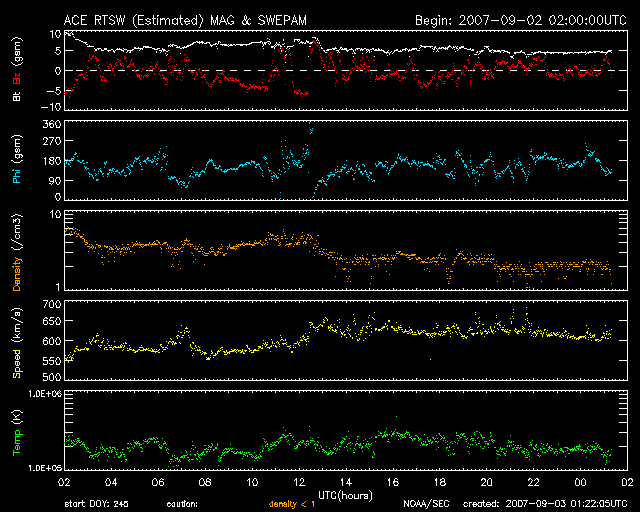Click the 'UTC(hours)' axis title
This screenshot has height=512, width=640.
point(345,496)
